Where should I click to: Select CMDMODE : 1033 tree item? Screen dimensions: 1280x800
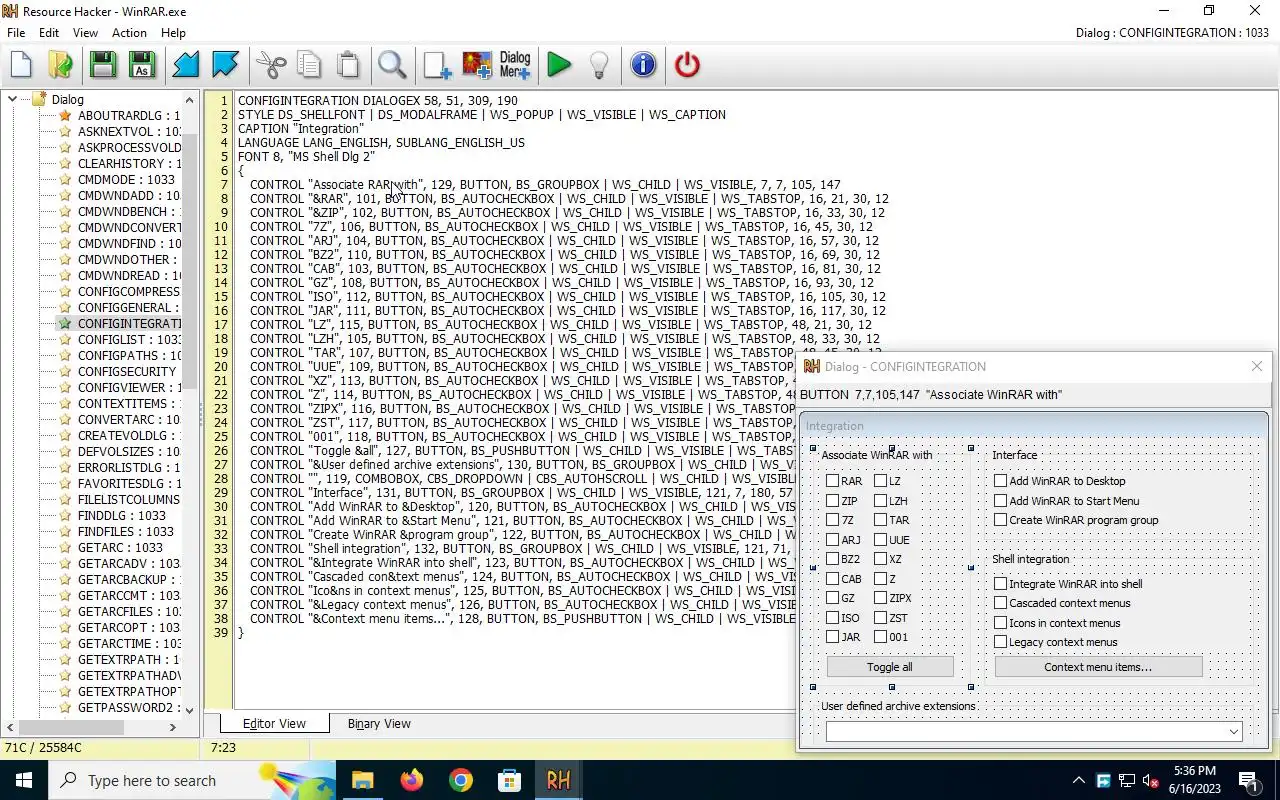126,179
